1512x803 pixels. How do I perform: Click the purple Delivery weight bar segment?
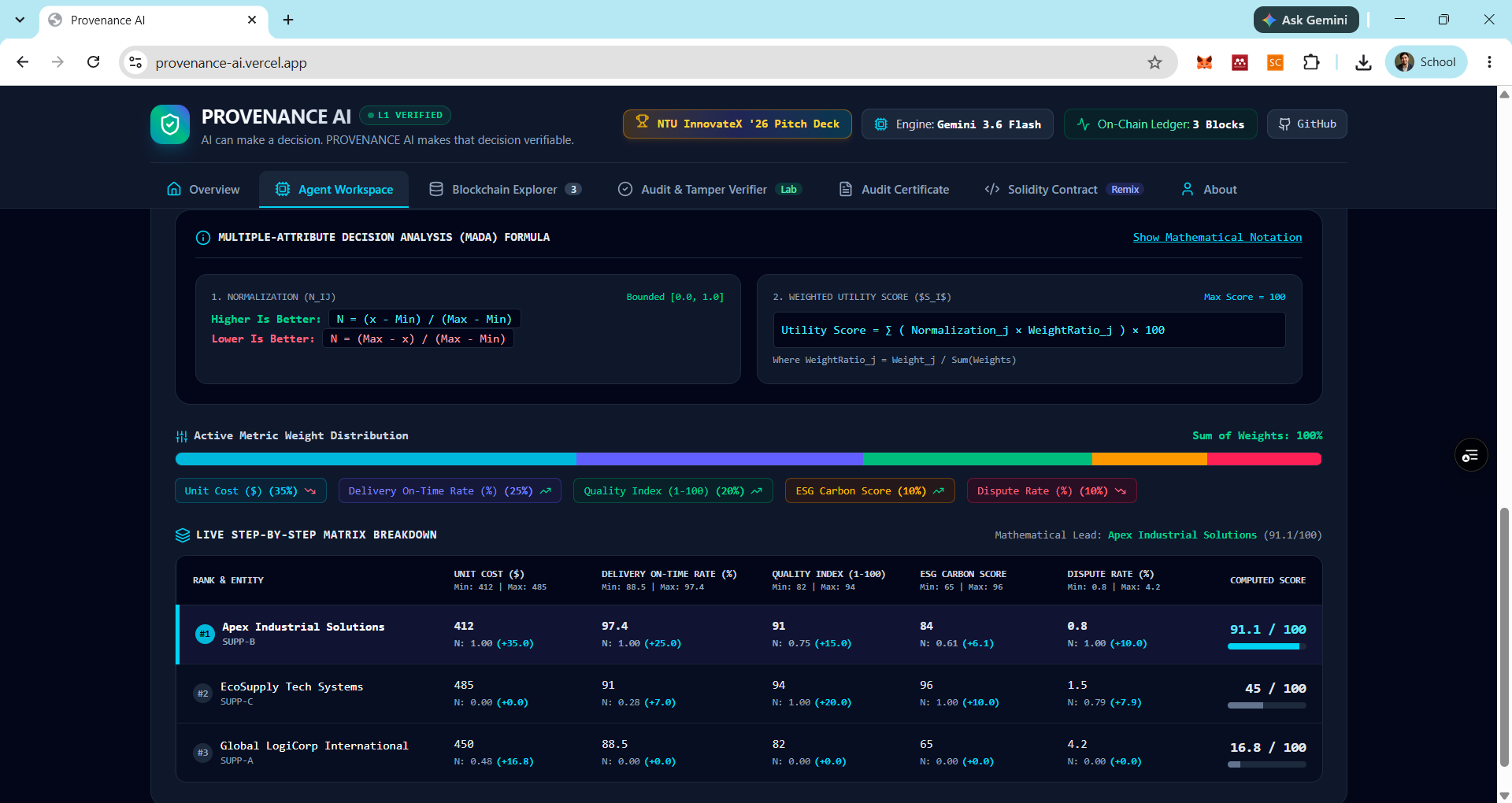(x=720, y=459)
